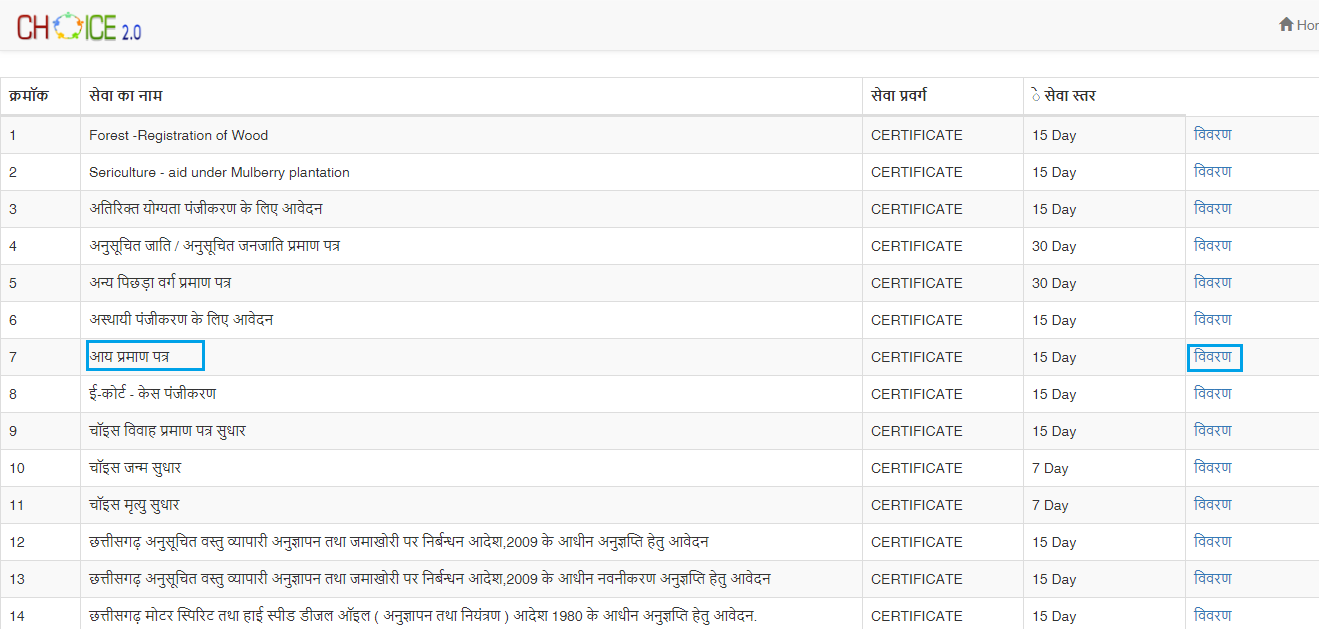The image size is (1319, 629).
Task: Click the Home house icon
Action: click(x=1287, y=24)
